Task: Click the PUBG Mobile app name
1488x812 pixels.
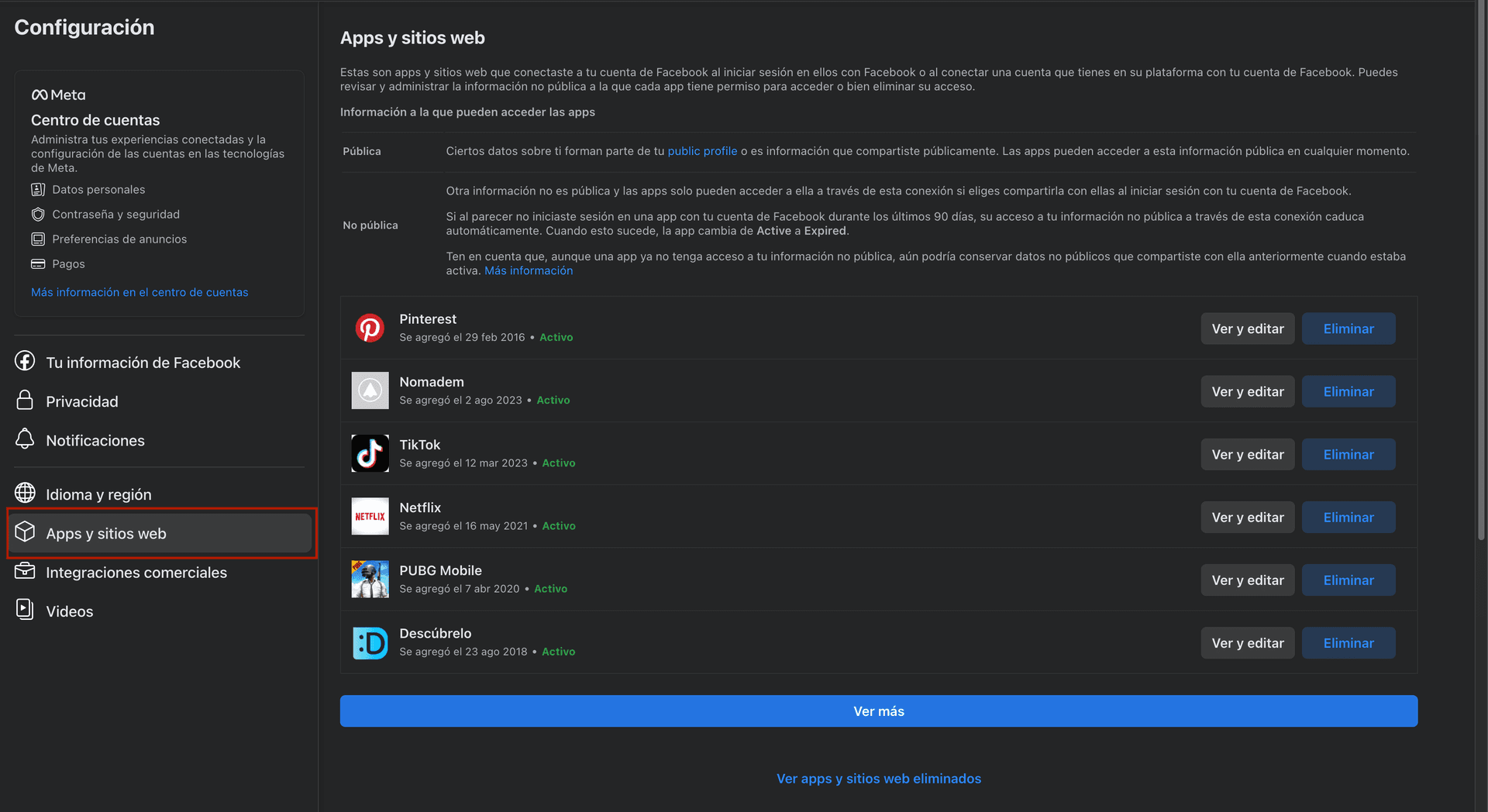Action: coord(440,570)
